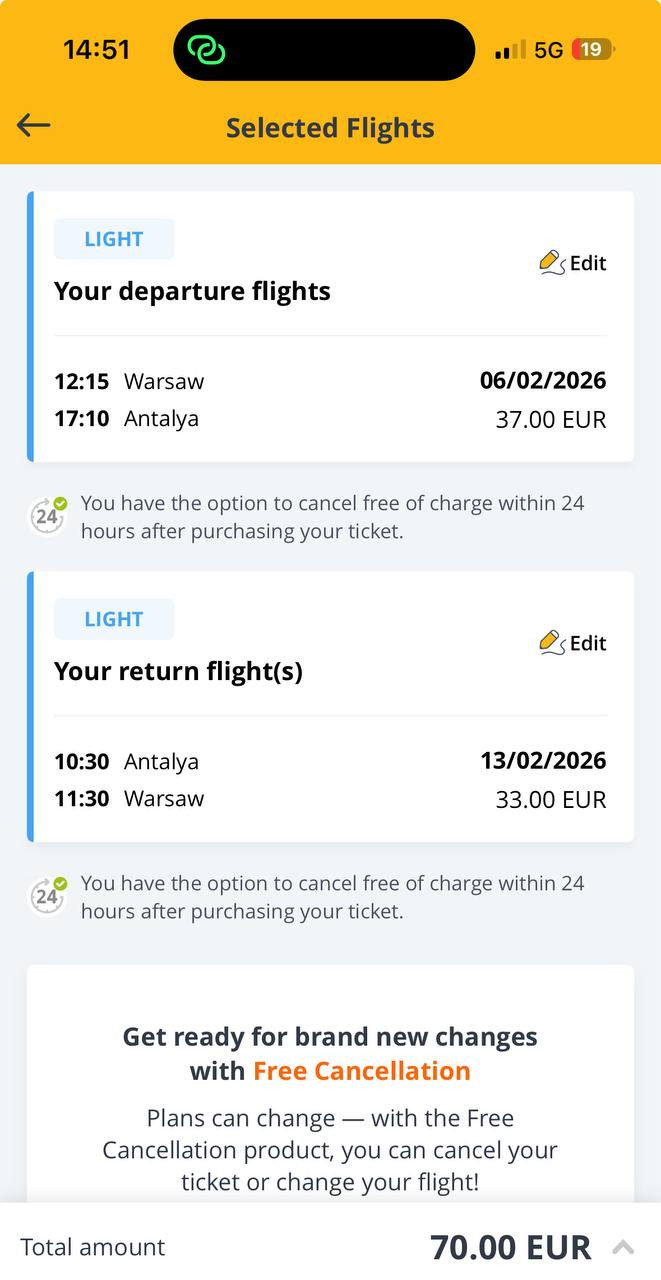This screenshot has width=661, height=1280.
Task: Tap the 'Selected Flights' page title
Action: (330, 128)
